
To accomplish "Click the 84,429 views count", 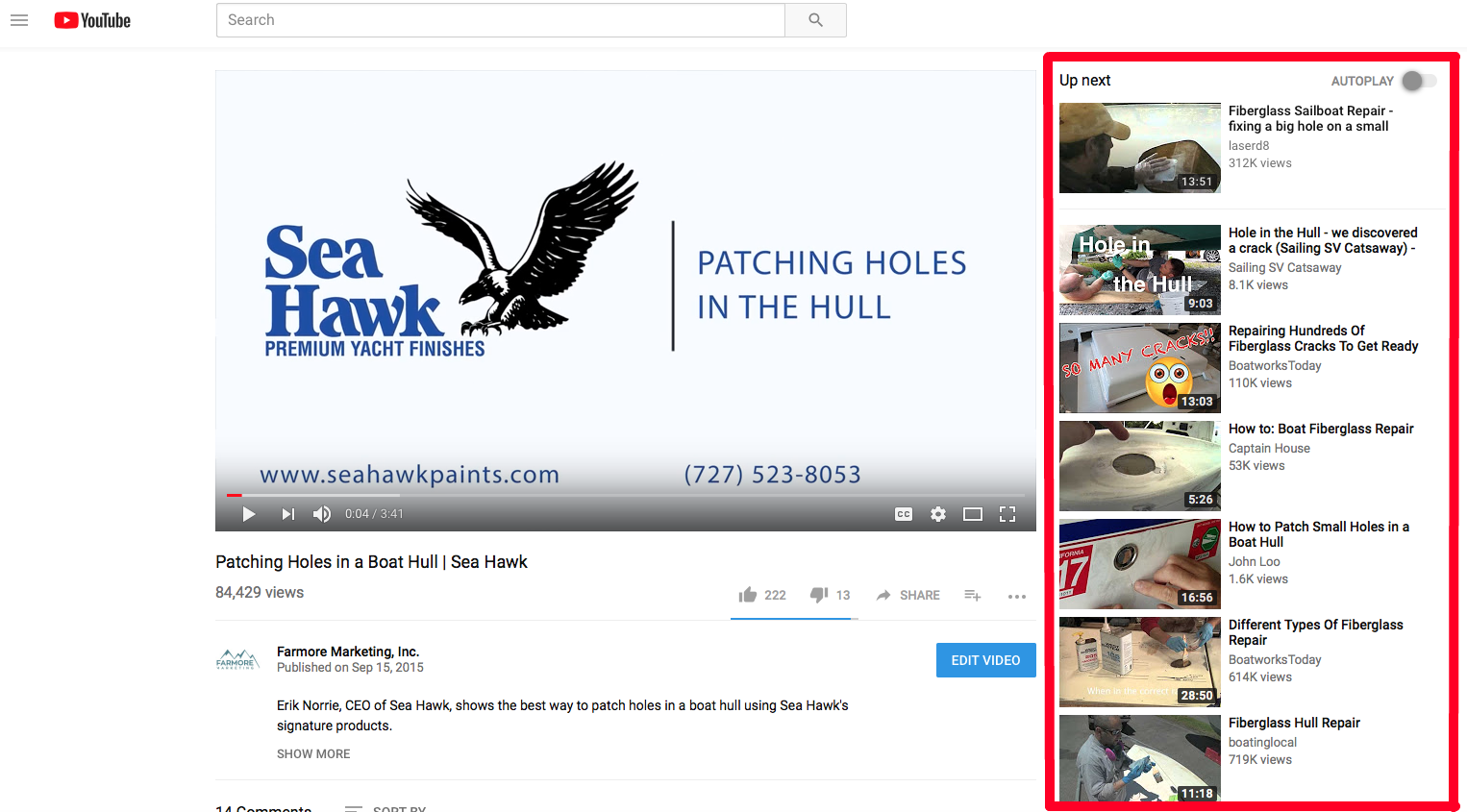I will coord(260,593).
